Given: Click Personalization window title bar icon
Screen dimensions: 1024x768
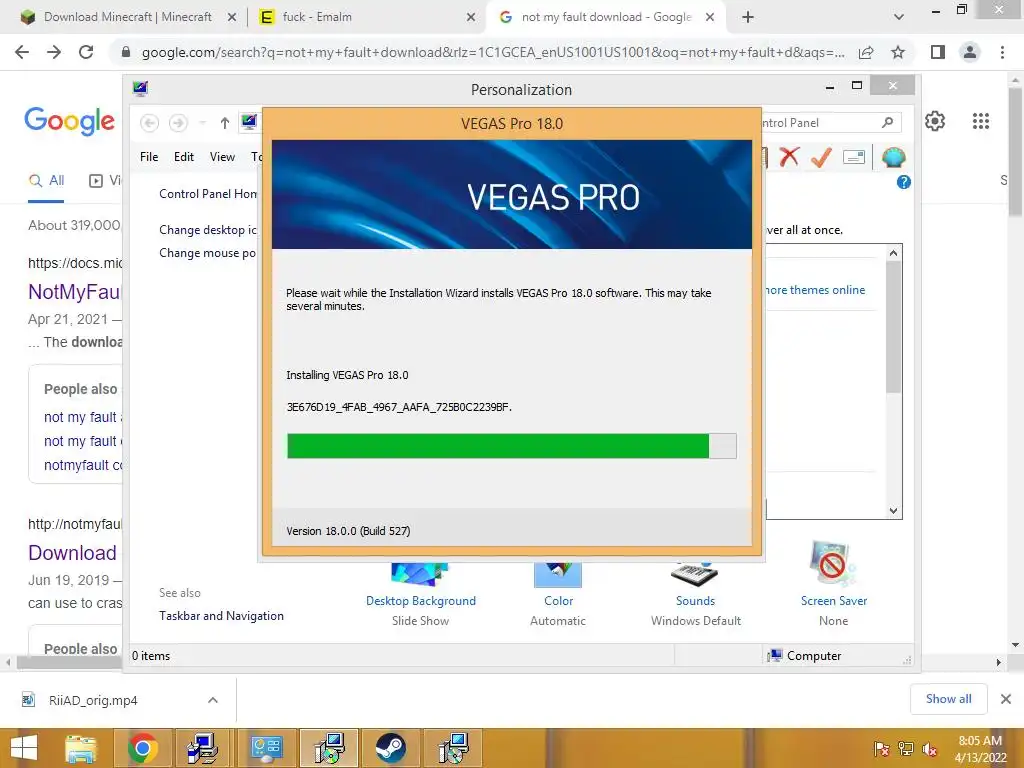Looking at the screenshot, I should [x=140, y=89].
